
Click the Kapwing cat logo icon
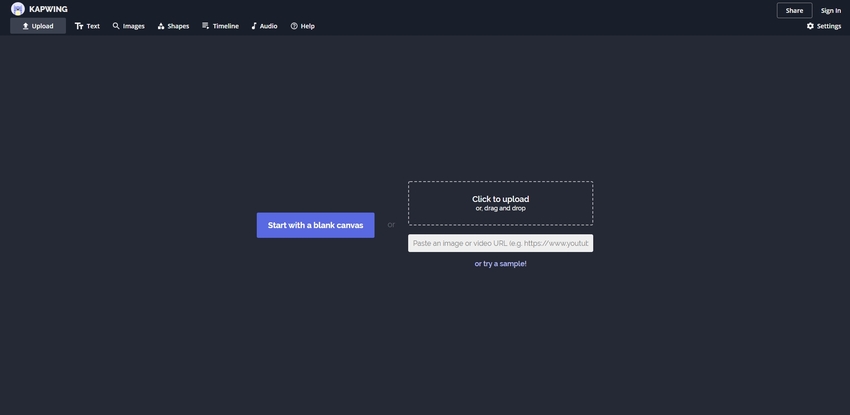click(18, 9)
